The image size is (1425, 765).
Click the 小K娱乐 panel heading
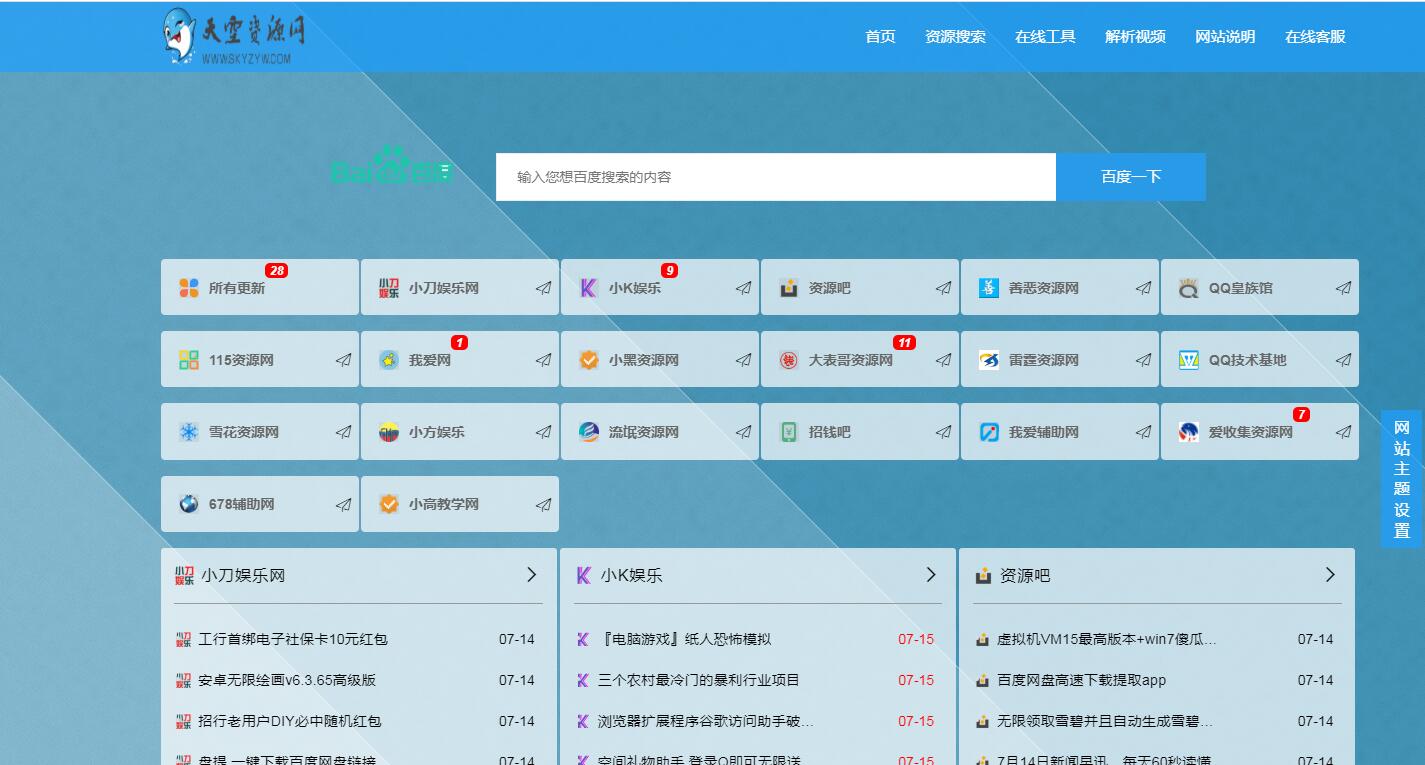coord(631,575)
